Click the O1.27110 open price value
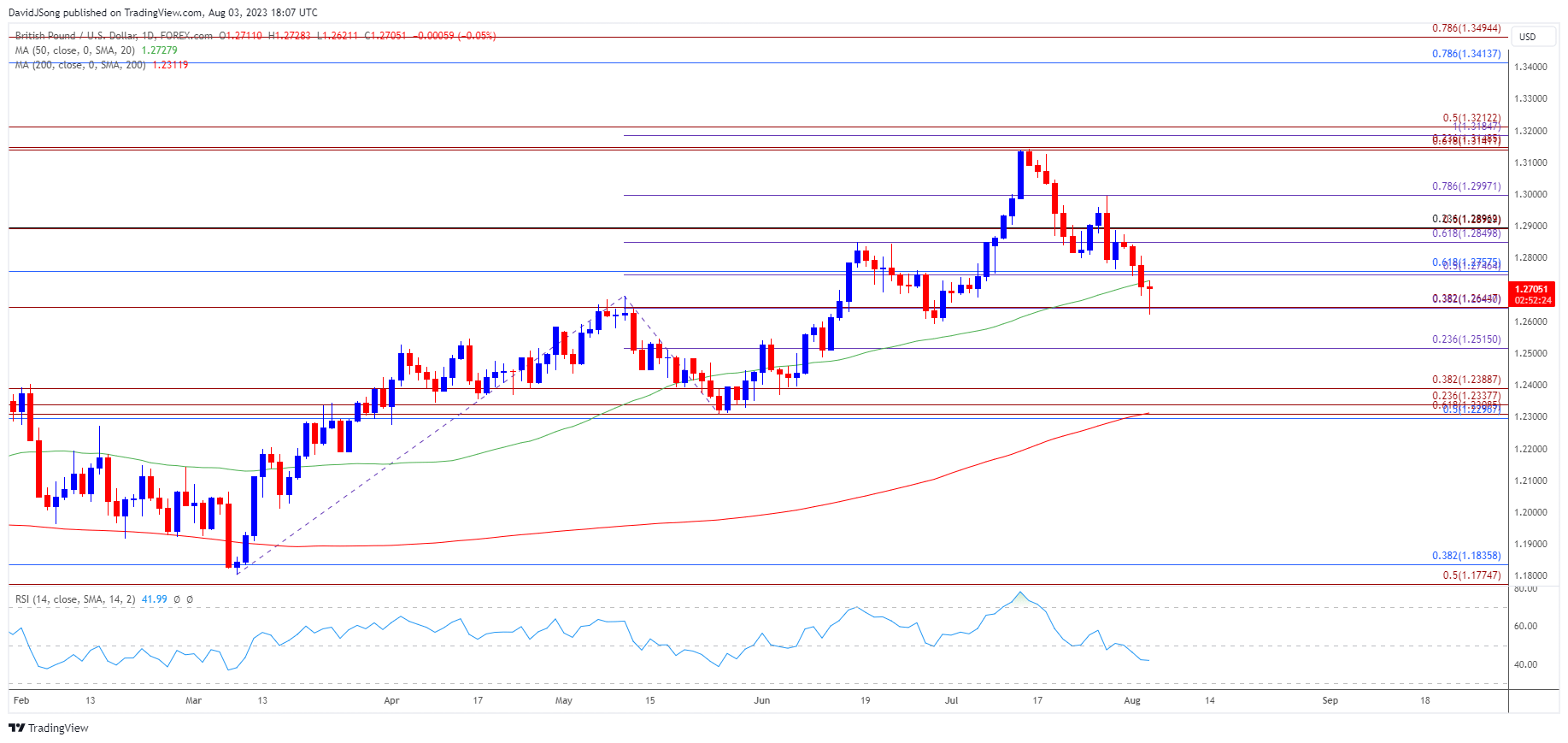1568x743 pixels. (x=241, y=36)
